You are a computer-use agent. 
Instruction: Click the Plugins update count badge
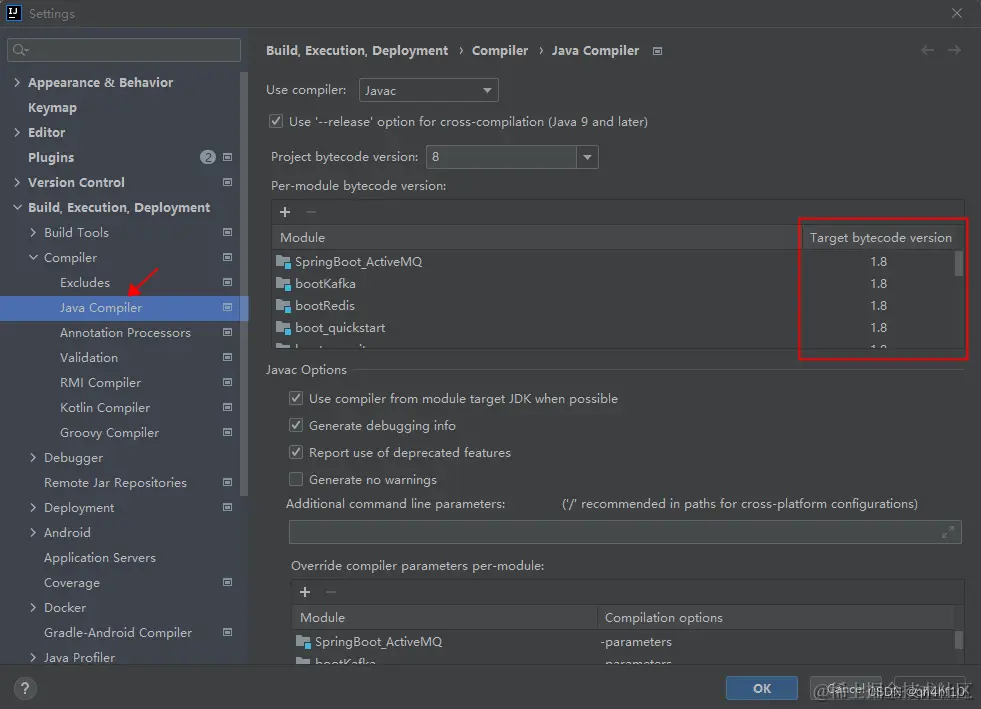(x=208, y=157)
